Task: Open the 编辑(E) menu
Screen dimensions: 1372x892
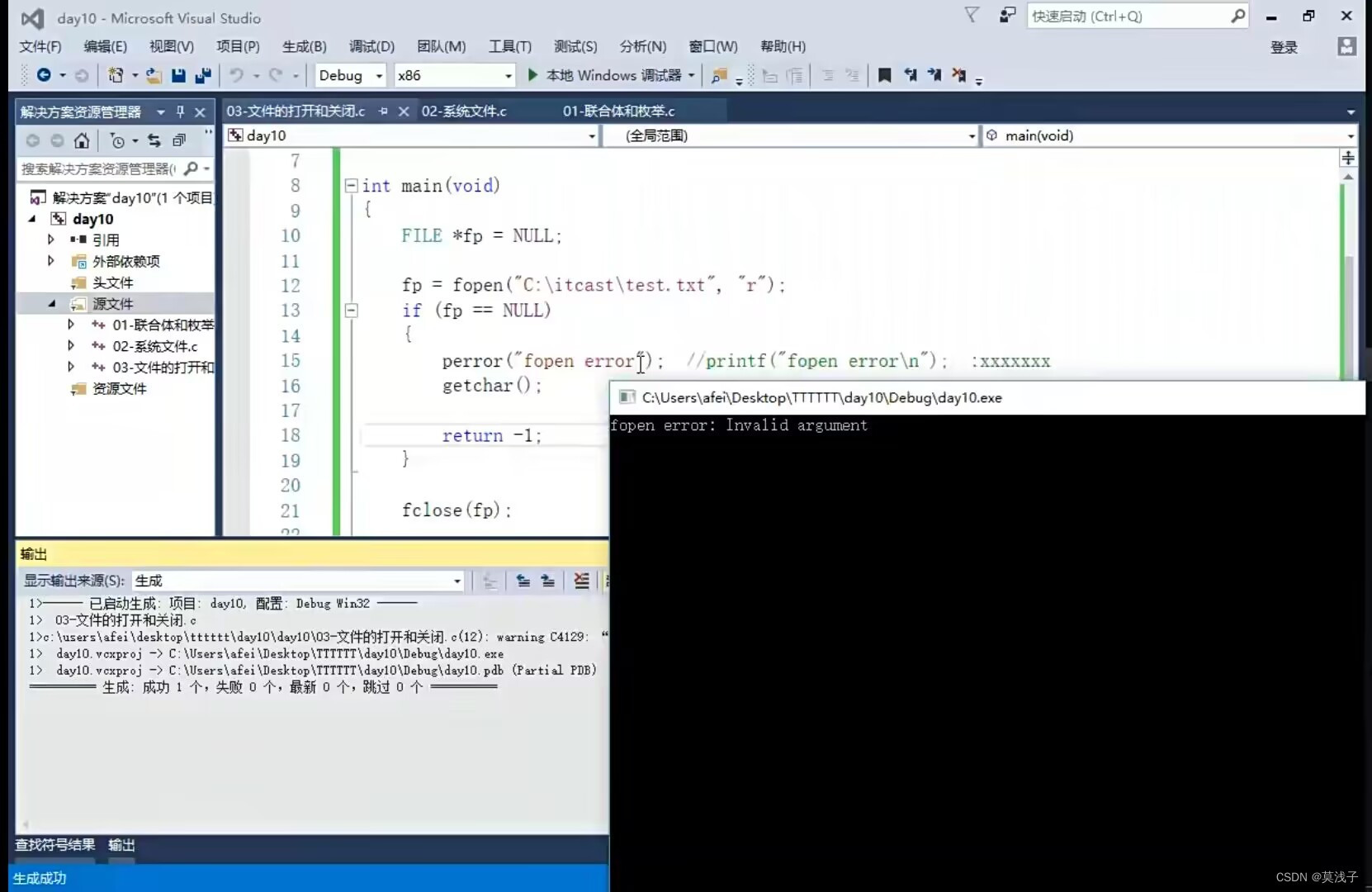Action: [105, 46]
